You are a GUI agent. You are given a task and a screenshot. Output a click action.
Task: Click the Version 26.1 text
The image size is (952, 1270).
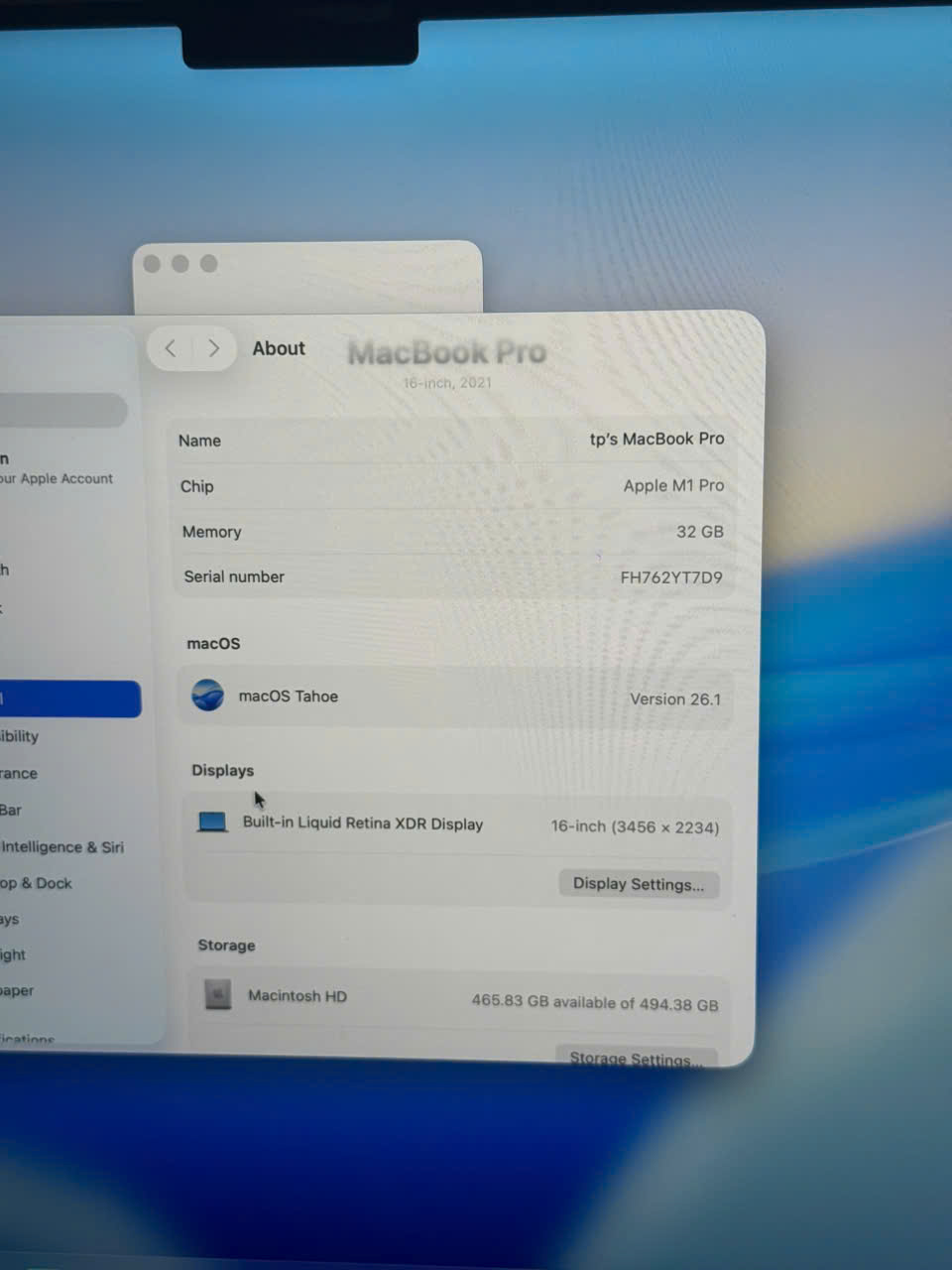point(675,699)
